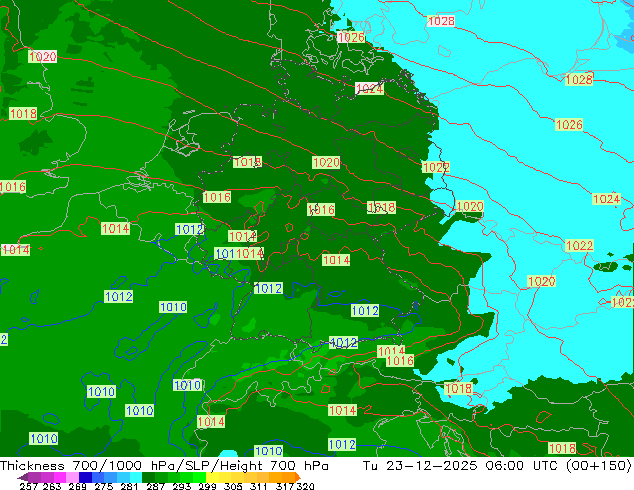Select the orange 317 color in the legend

(276, 477)
